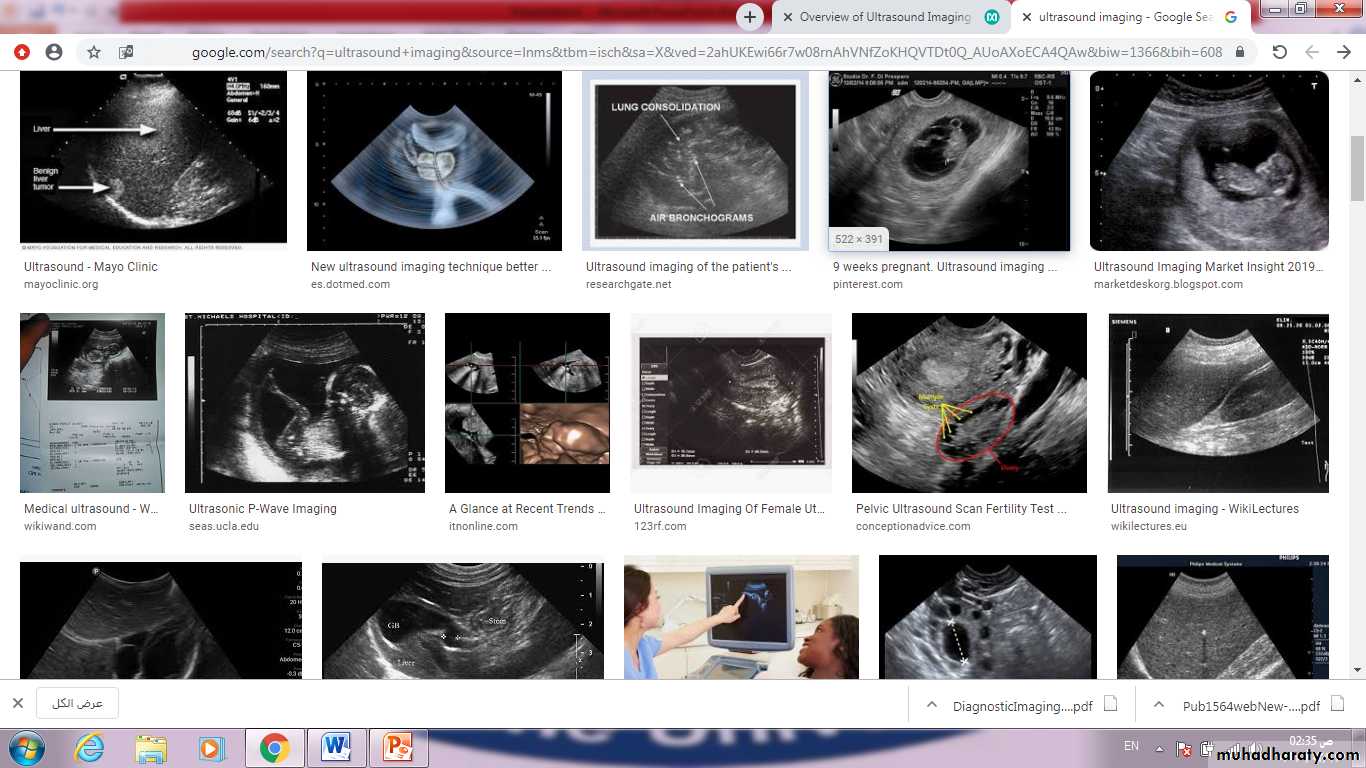Image resolution: width=1366 pixels, height=768 pixels.
Task: Bookmark this page with the star icon
Action: (93, 52)
